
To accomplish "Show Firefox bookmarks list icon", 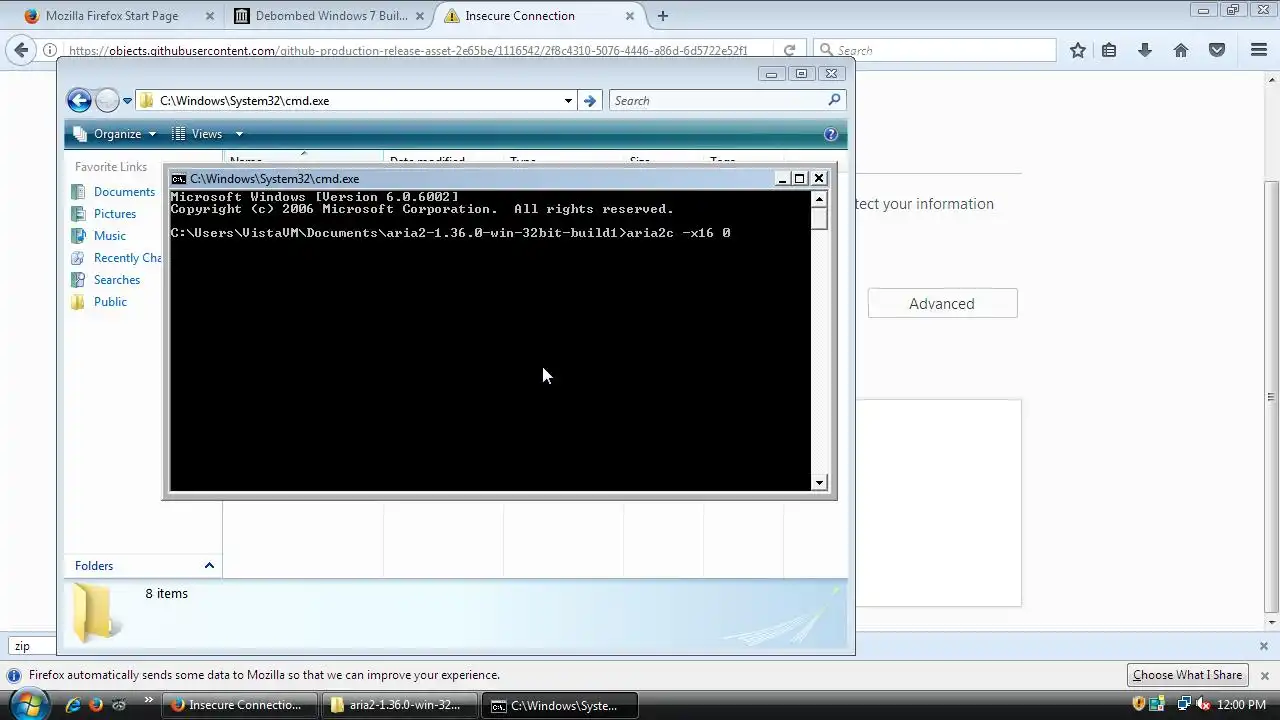I will point(1109,50).
